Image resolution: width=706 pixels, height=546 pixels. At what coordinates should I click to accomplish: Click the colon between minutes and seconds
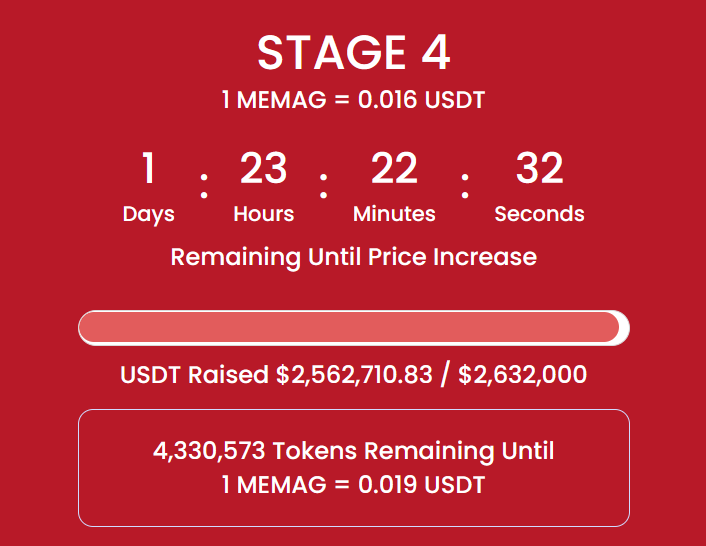(465, 186)
